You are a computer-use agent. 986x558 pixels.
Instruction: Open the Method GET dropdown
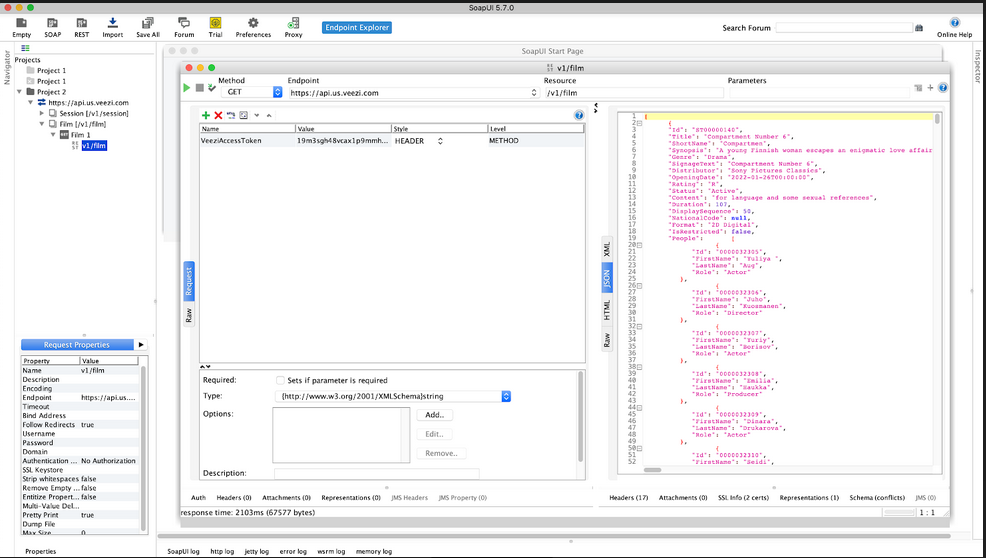pyautogui.click(x=246, y=93)
